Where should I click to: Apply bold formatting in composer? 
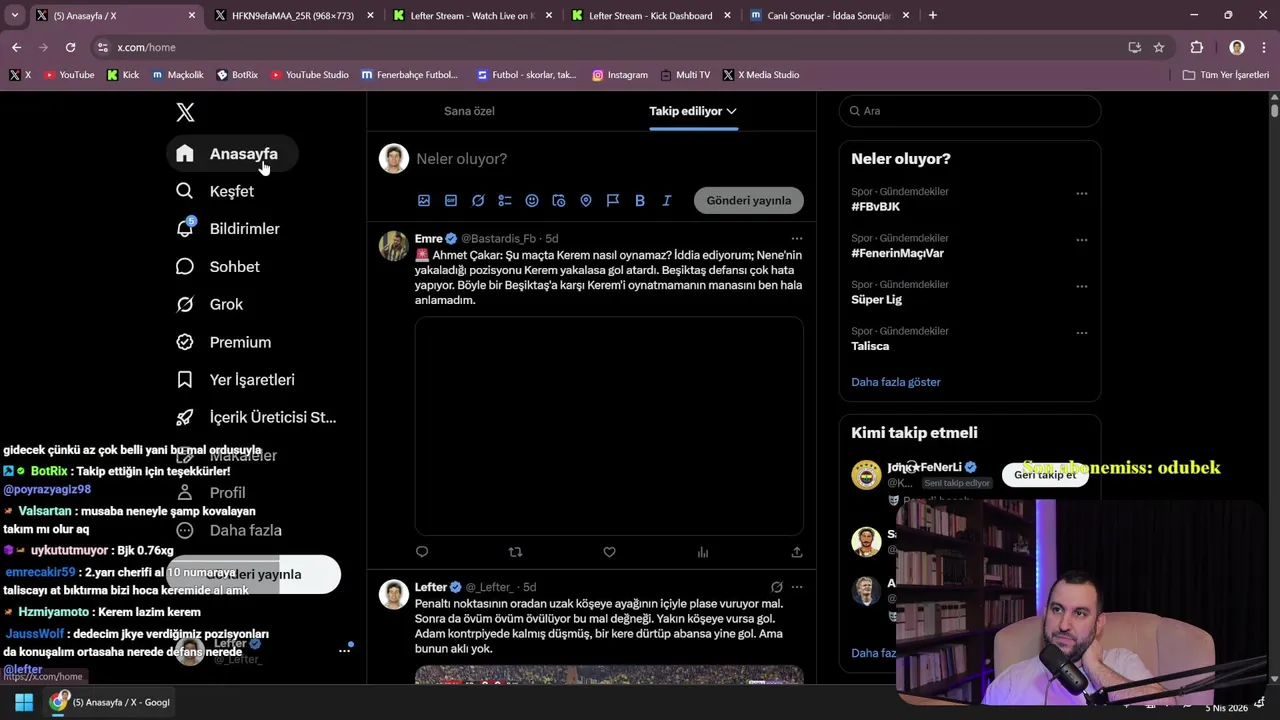pos(640,200)
